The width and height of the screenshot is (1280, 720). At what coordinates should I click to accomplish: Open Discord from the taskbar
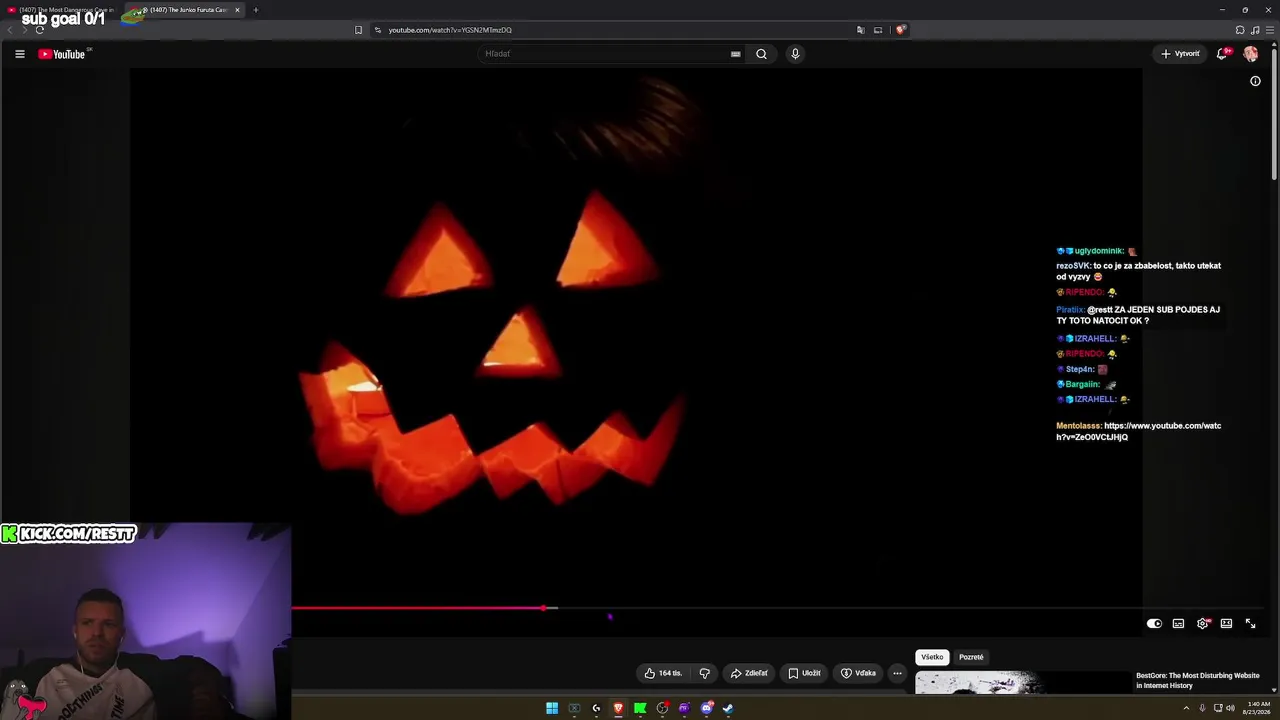tap(706, 708)
